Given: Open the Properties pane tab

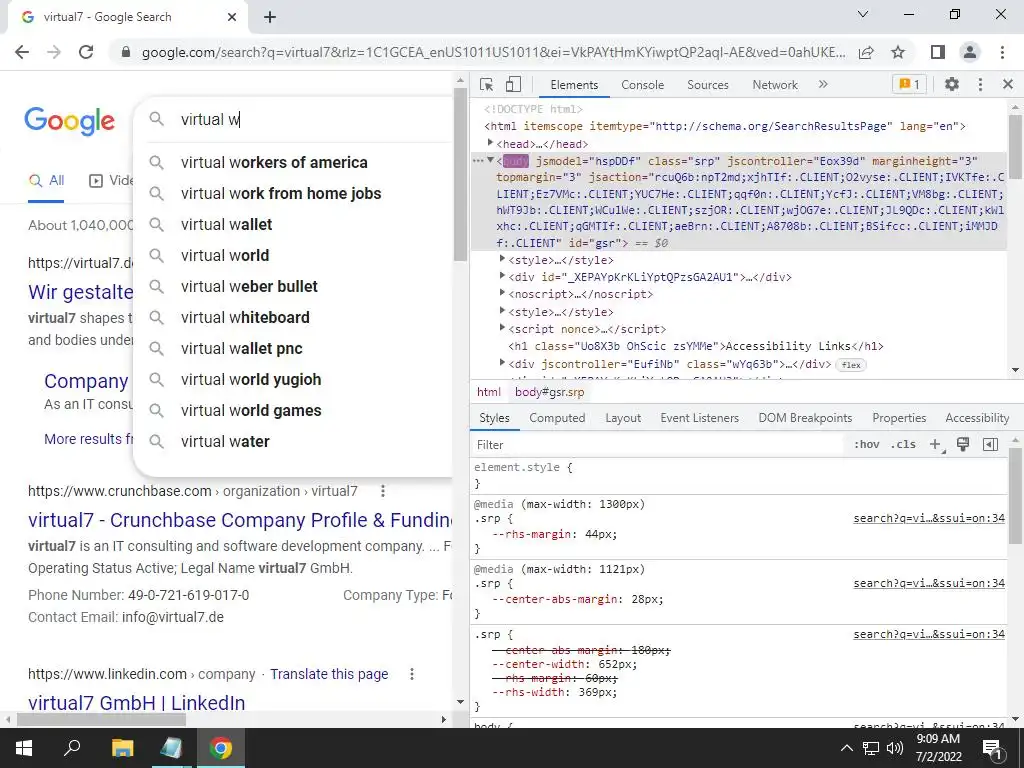Looking at the screenshot, I should 899,418.
